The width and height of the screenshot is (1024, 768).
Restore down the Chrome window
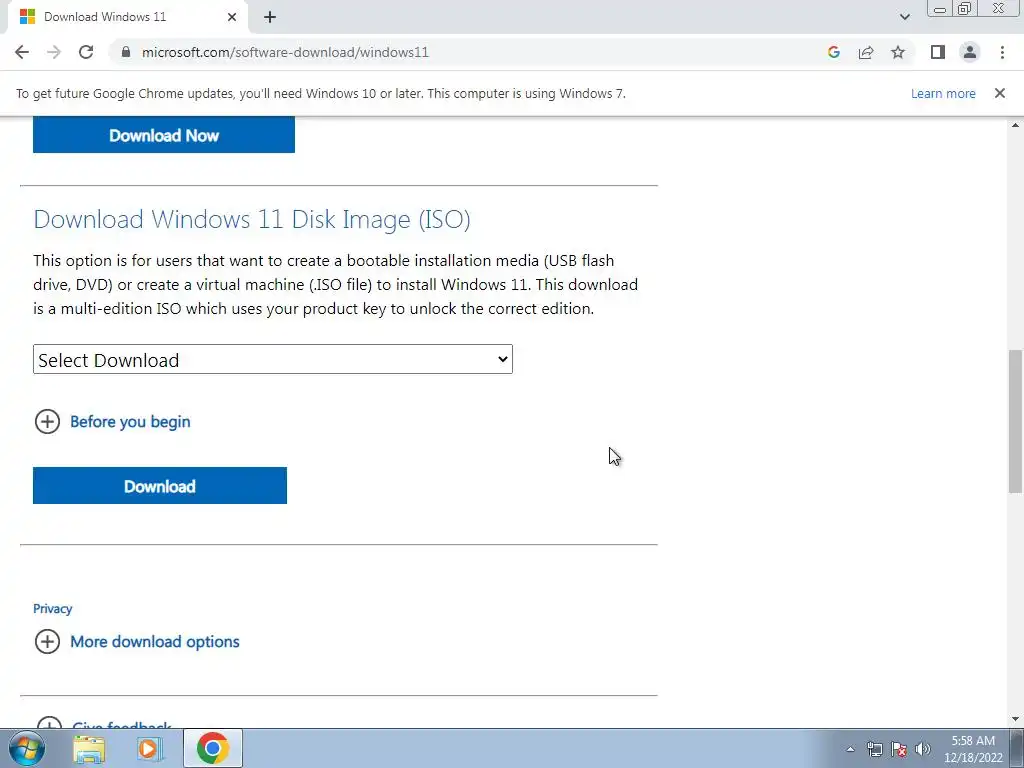coord(965,9)
